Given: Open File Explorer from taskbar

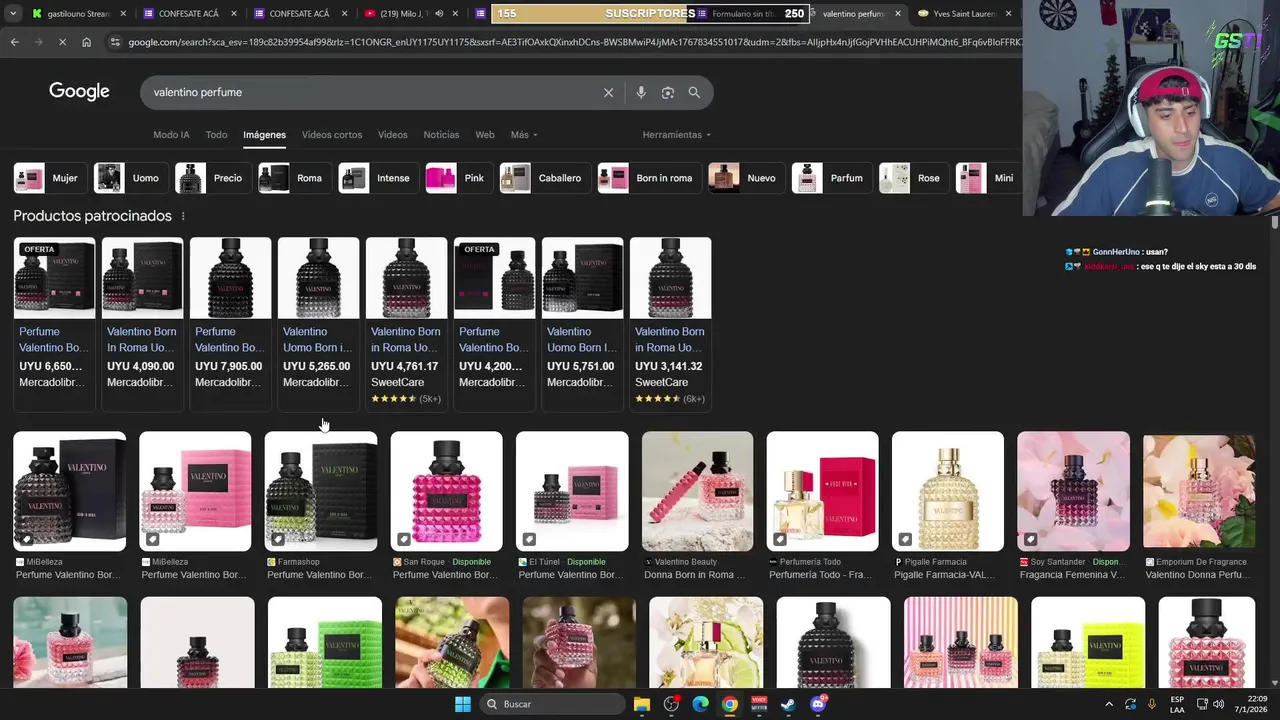Looking at the screenshot, I should (642, 704).
